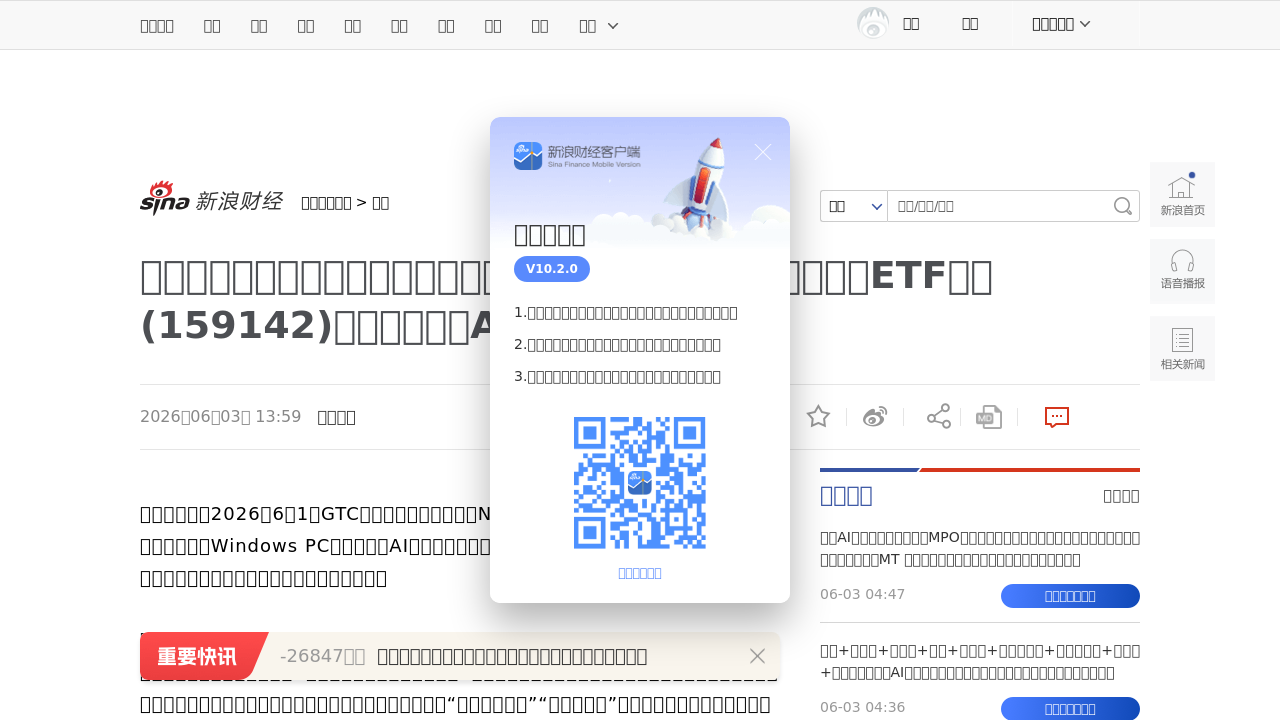Click blue button beside 06-03 04:36
The image size is (1280, 720).
(x=1070, y=709)
